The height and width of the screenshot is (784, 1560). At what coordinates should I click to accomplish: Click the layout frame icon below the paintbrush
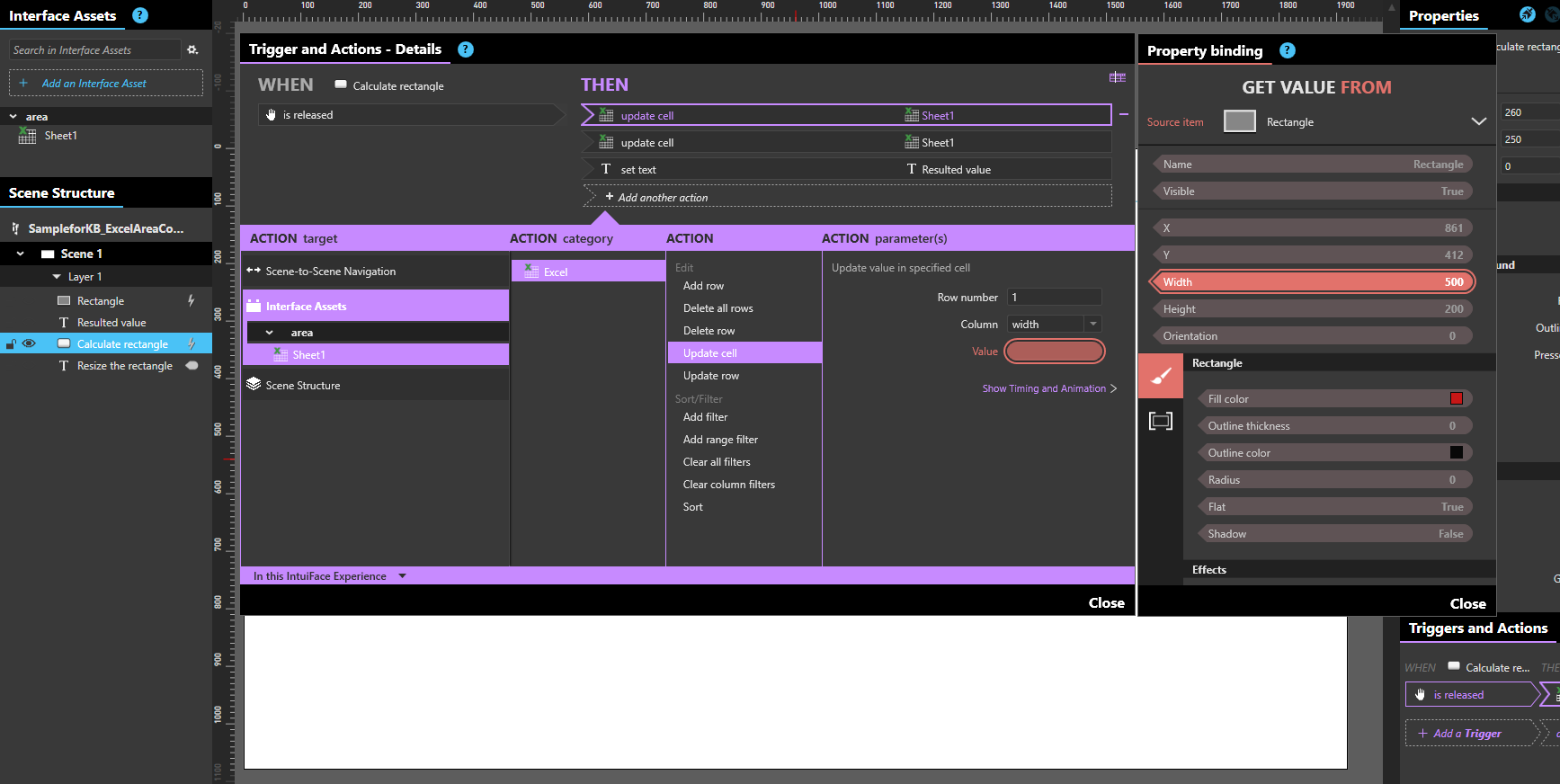pos(1161,421)
